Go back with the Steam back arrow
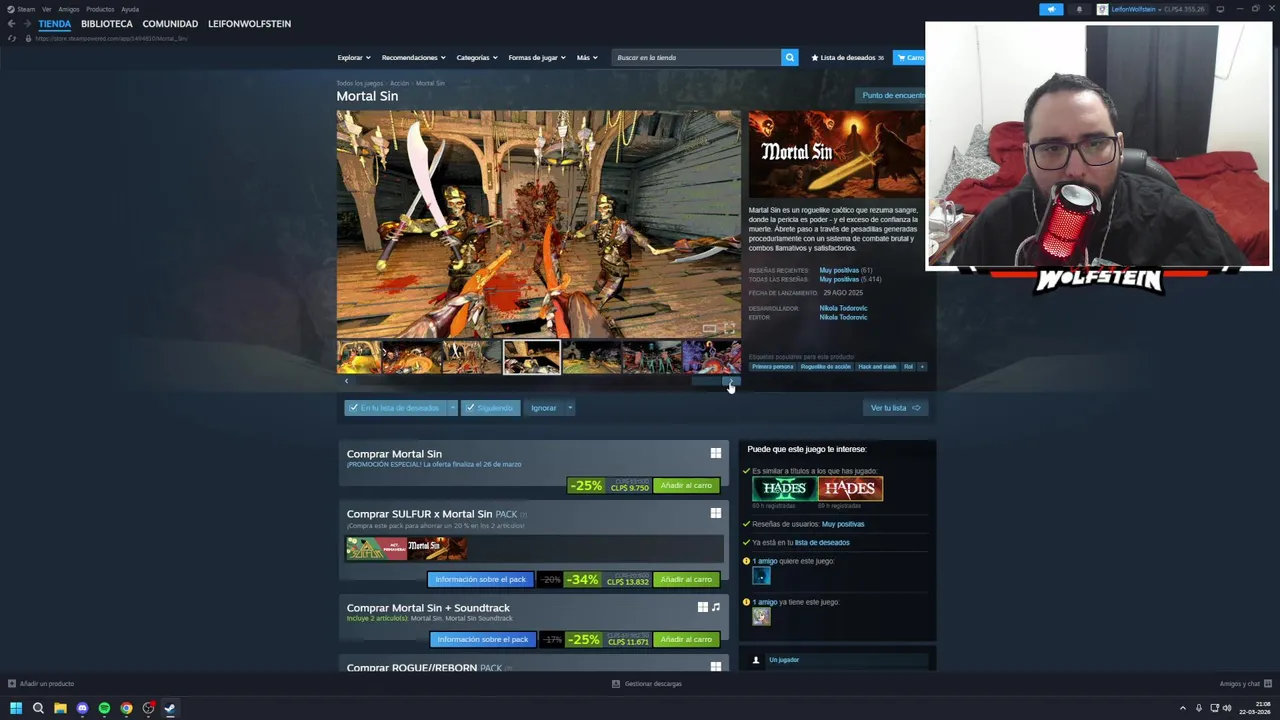 coord(11,24)
